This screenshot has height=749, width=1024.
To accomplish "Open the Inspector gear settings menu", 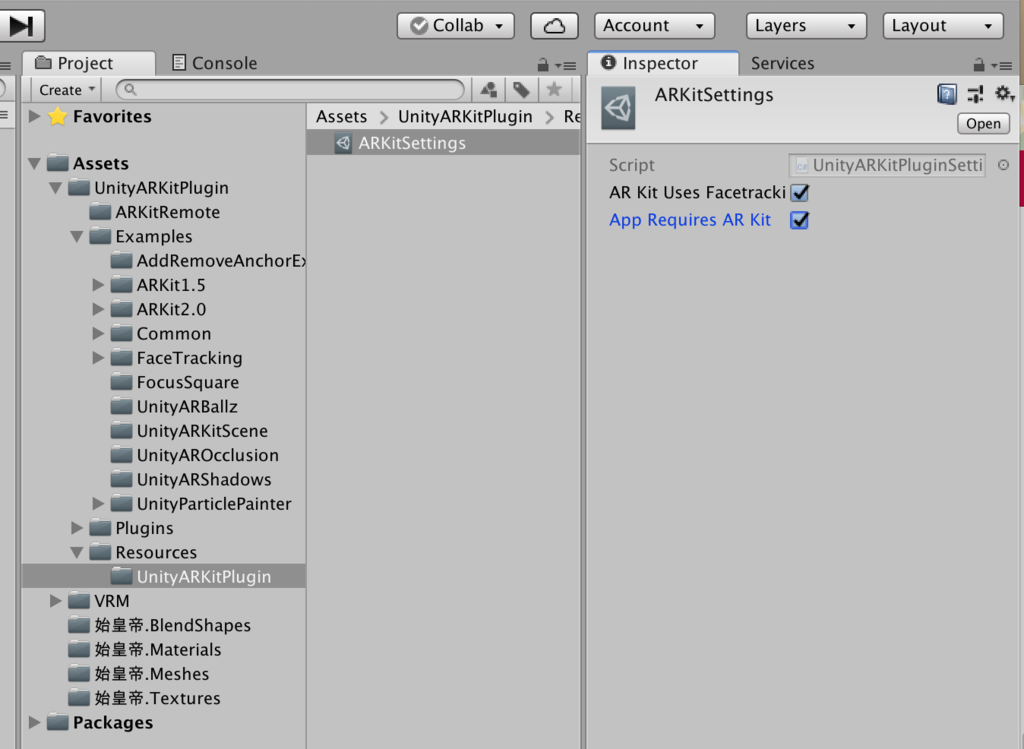I will coord(1004,95).
